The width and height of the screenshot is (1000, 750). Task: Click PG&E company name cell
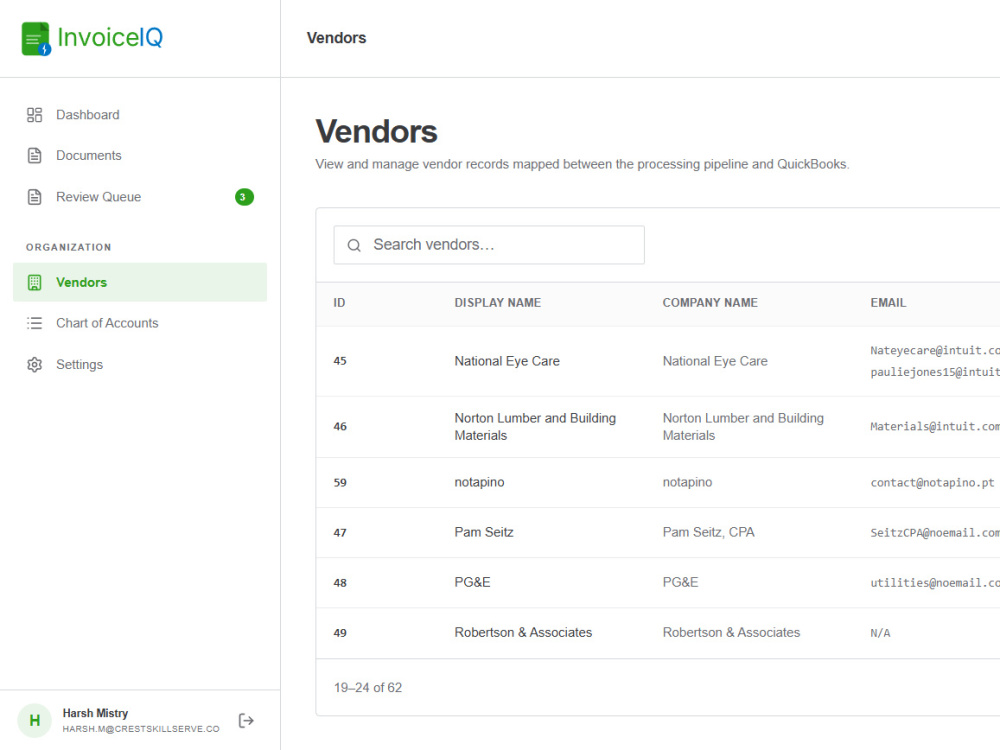(680, 582)
